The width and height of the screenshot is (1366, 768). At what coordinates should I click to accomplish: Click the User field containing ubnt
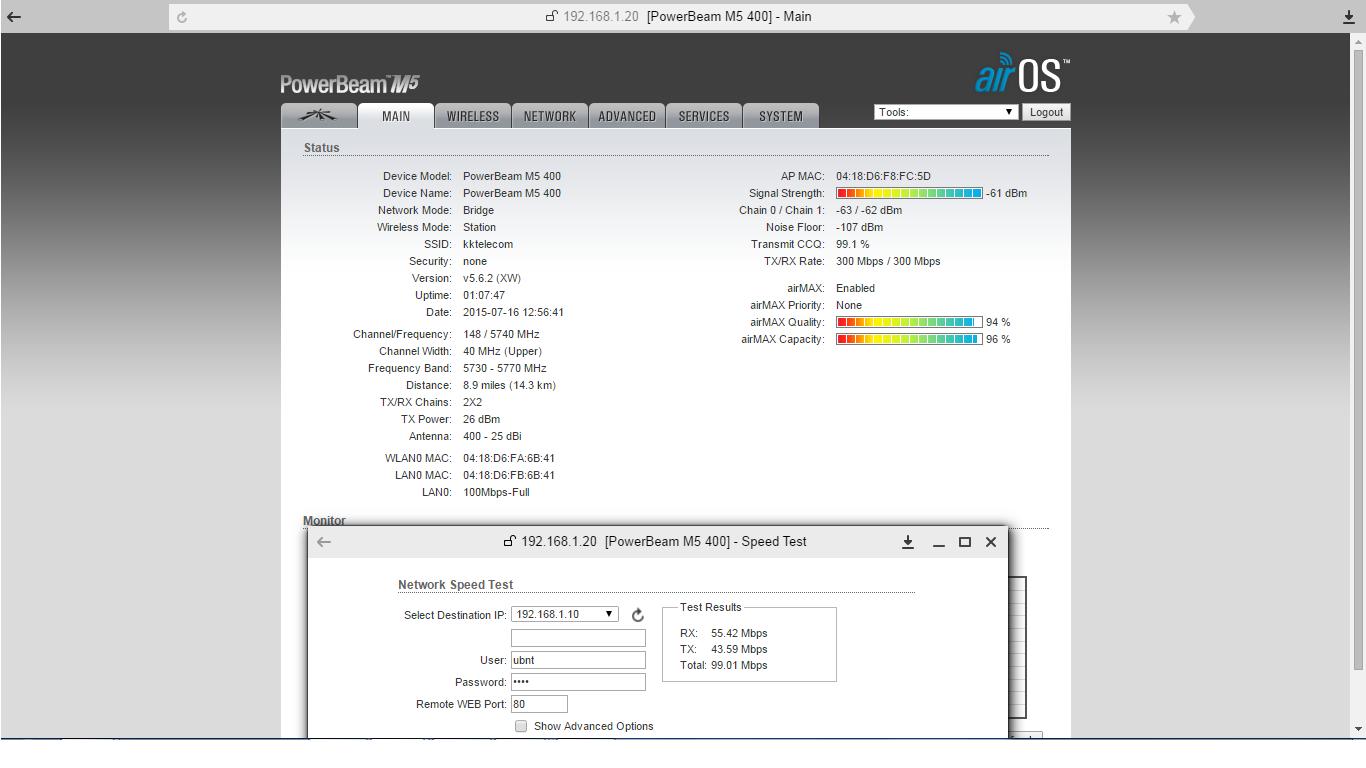click(578, 660)
